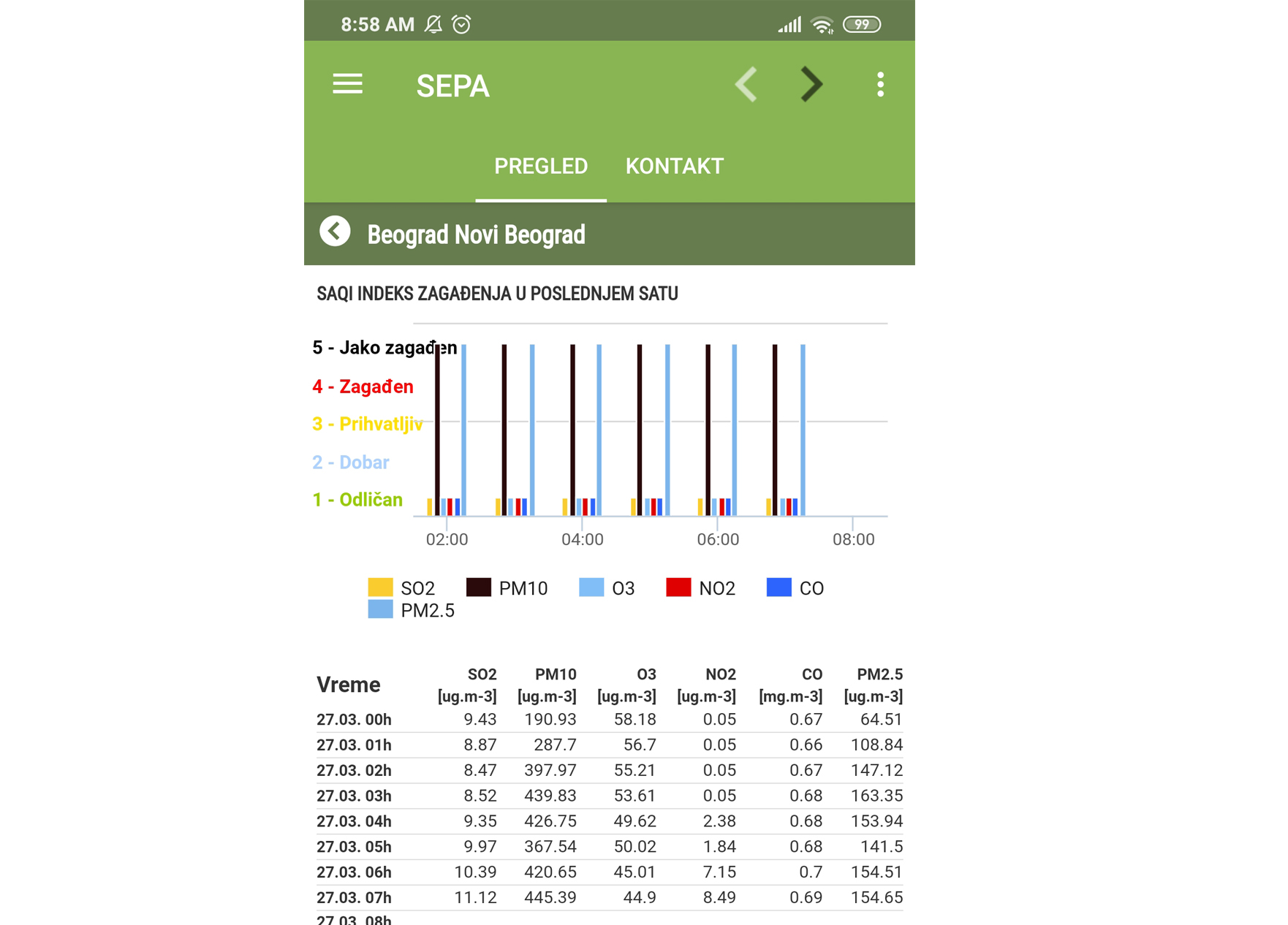Toggle SO2 series via yellow legend swatch
The height and width of the screenshot is (925, 1288).
(x=381, y=587)
